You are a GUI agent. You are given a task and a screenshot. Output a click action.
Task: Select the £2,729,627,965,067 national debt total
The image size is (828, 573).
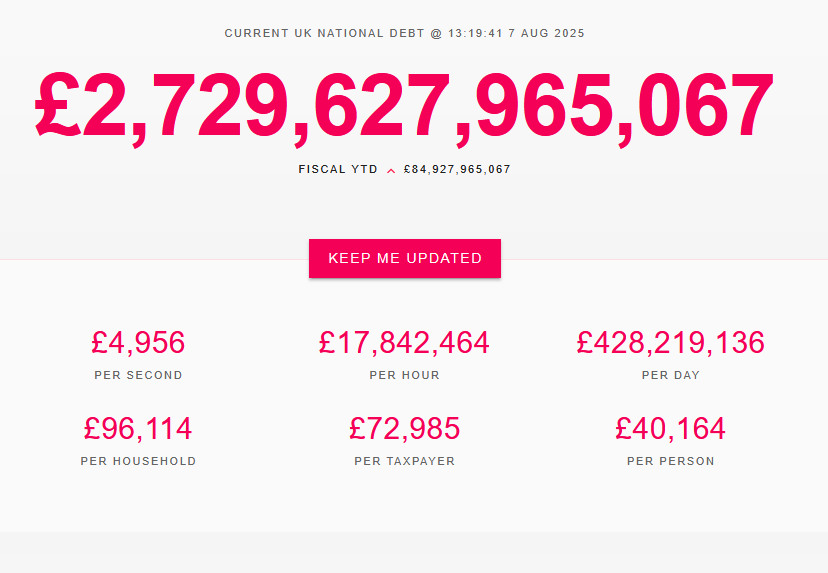[404, 107]
